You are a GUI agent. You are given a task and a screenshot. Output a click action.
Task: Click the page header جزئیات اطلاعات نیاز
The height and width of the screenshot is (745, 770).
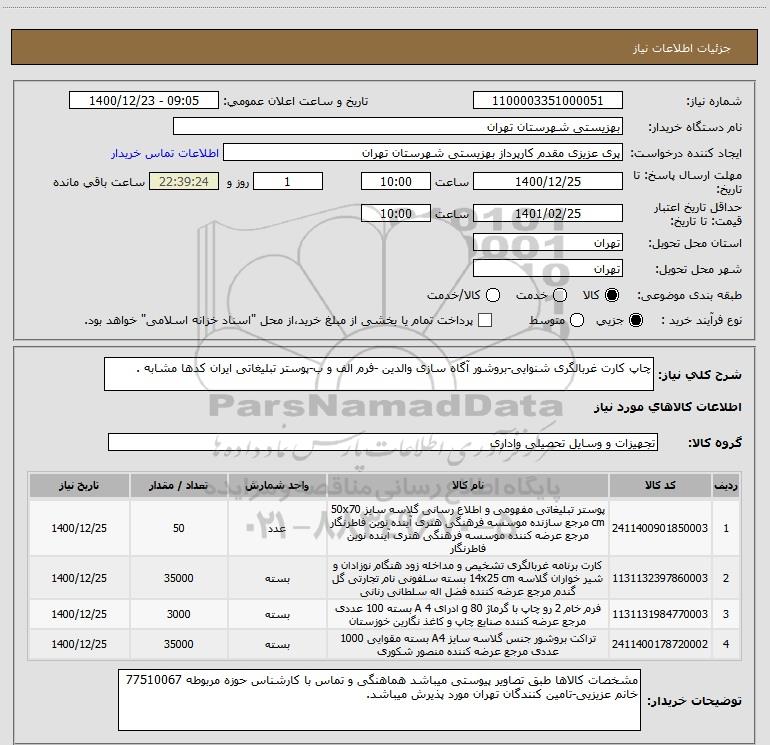click(x=682, y=48)
